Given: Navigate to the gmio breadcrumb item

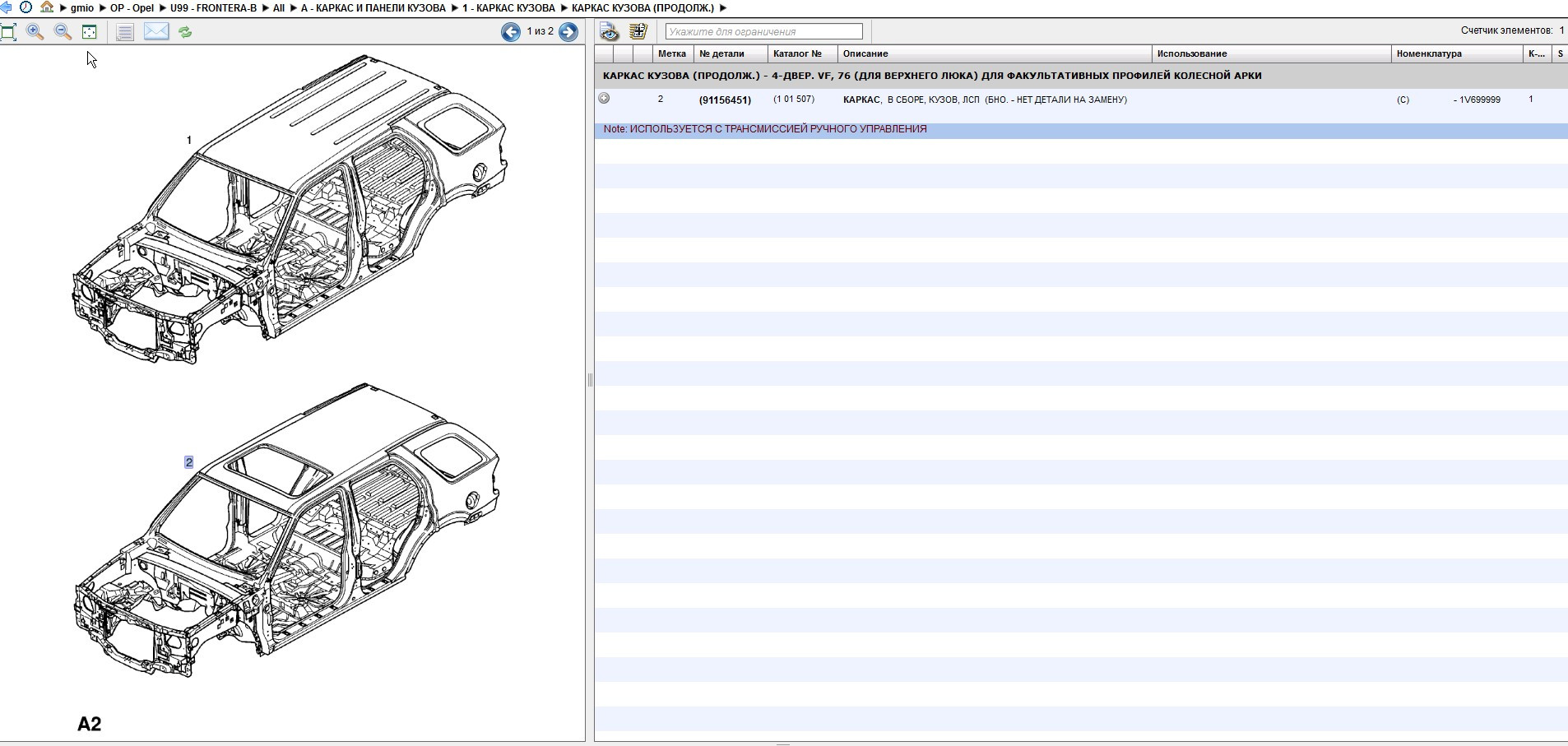Looking at the screenshot, I should [82, 8].
